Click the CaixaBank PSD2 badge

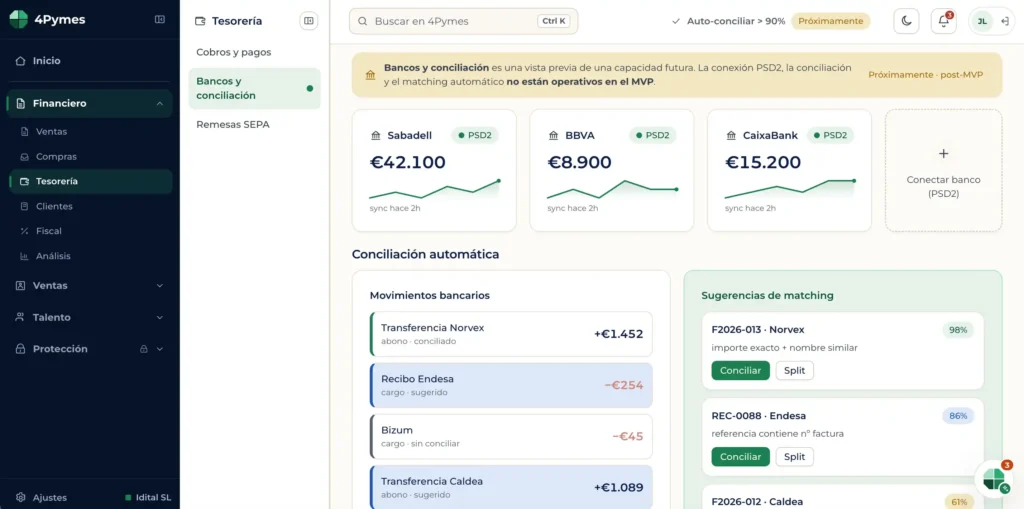pos(830,136)
